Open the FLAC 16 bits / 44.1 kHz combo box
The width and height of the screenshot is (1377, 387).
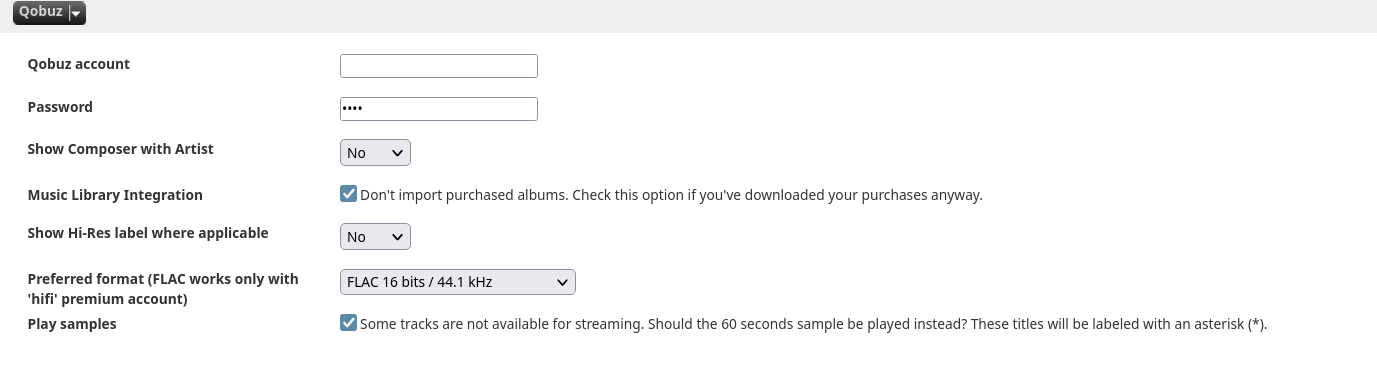tap(458, 282)
